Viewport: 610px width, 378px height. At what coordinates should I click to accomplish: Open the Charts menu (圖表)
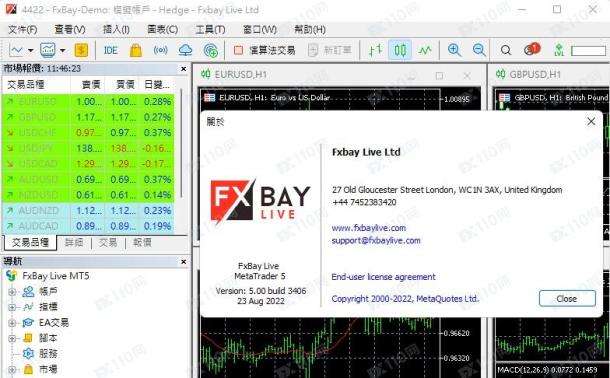coord(163,30)
